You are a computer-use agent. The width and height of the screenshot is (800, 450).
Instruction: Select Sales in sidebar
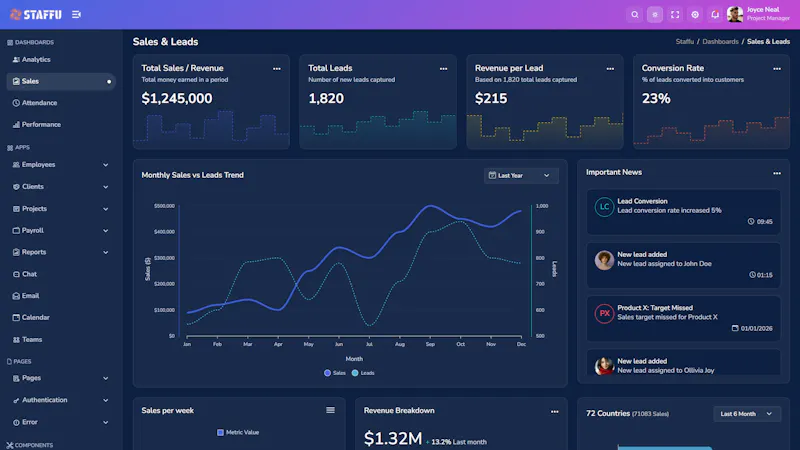(61, 81)
